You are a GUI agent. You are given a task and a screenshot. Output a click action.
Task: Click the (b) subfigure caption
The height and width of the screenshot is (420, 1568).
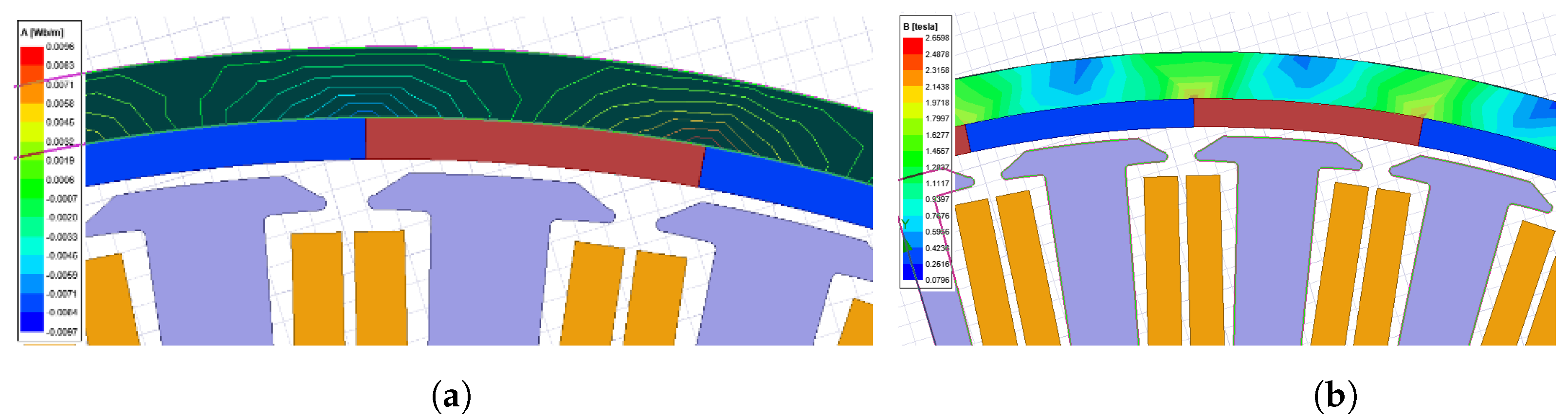(1335, 396)
